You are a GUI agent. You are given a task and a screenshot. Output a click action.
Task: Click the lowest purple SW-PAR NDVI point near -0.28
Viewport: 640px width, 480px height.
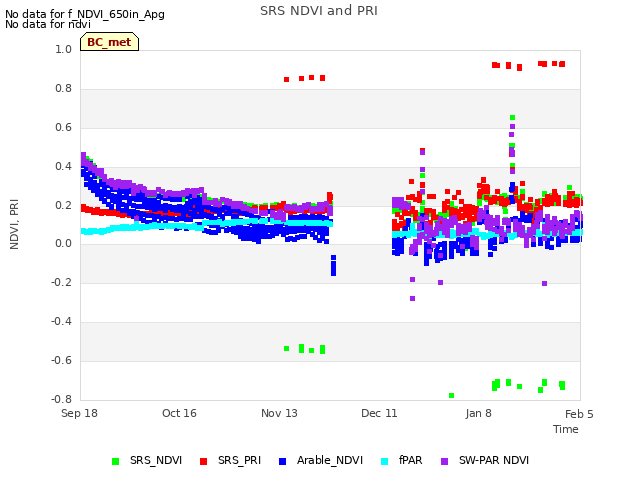412,299
